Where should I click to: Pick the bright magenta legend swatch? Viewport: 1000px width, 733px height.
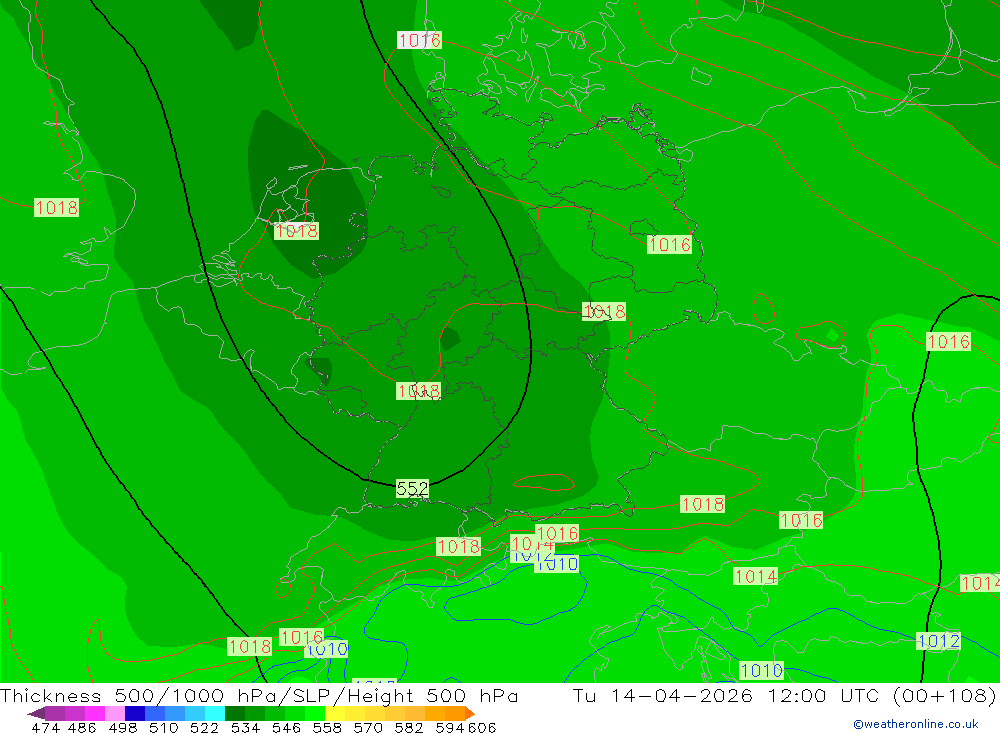click(x=94, y=713)
